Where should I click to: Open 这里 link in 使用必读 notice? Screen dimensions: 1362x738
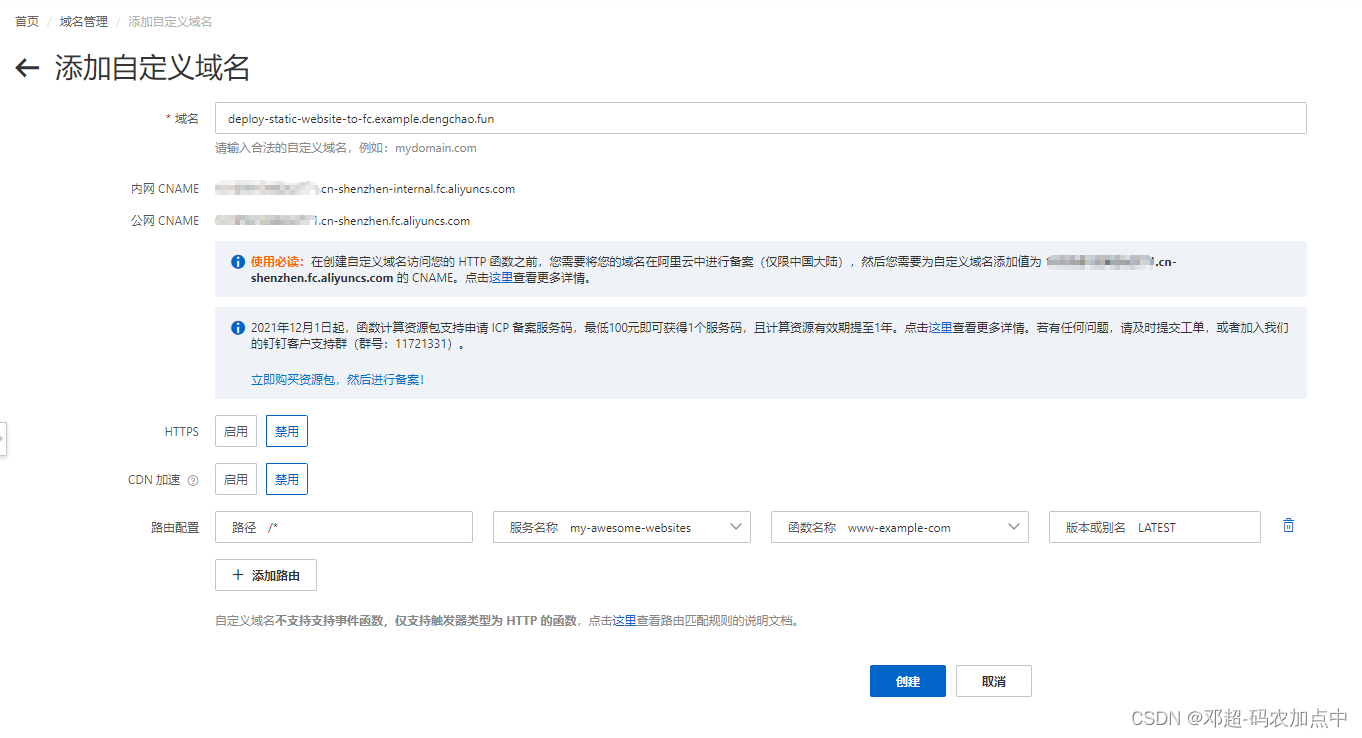(x=501, y=278)
